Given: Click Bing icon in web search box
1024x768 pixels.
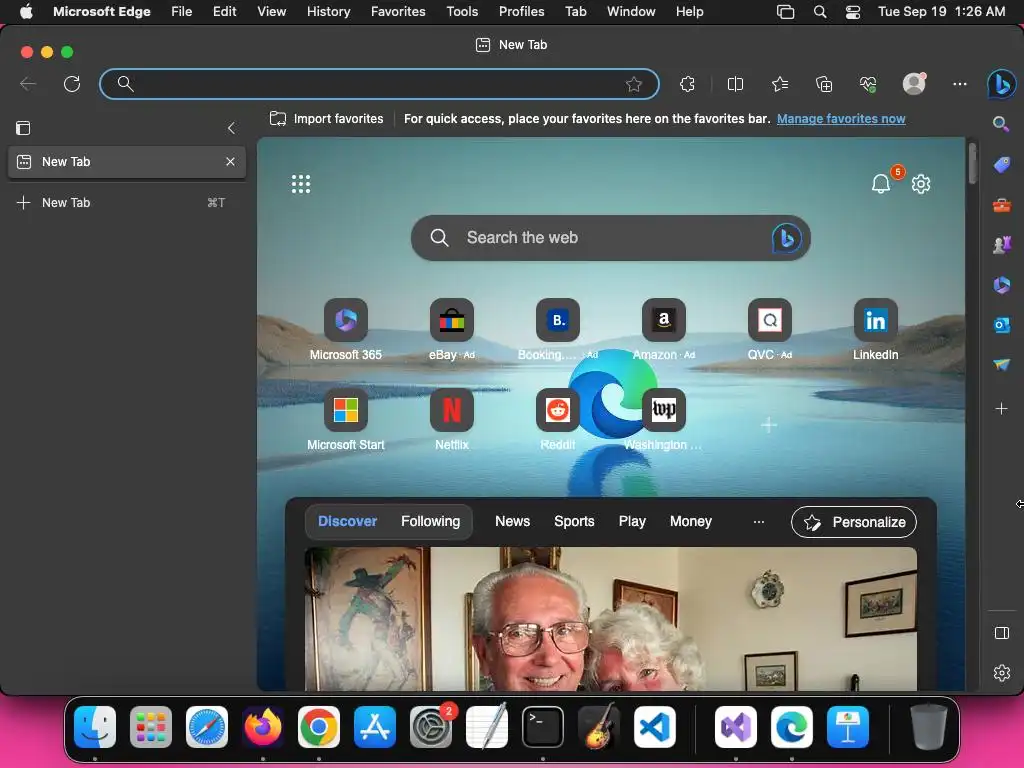Looking at the screenshot, I should click(x=787, y=238).
